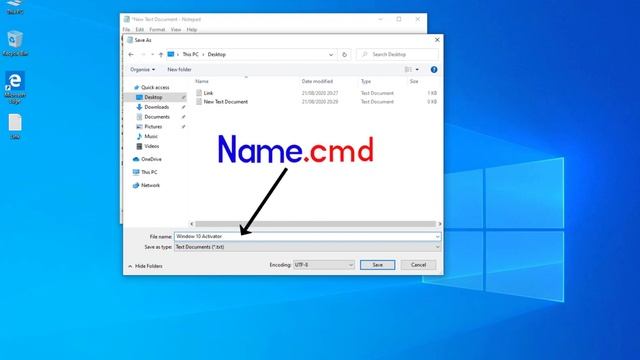
Task: Select Music in the navigation pane
Action: [151, 136]
